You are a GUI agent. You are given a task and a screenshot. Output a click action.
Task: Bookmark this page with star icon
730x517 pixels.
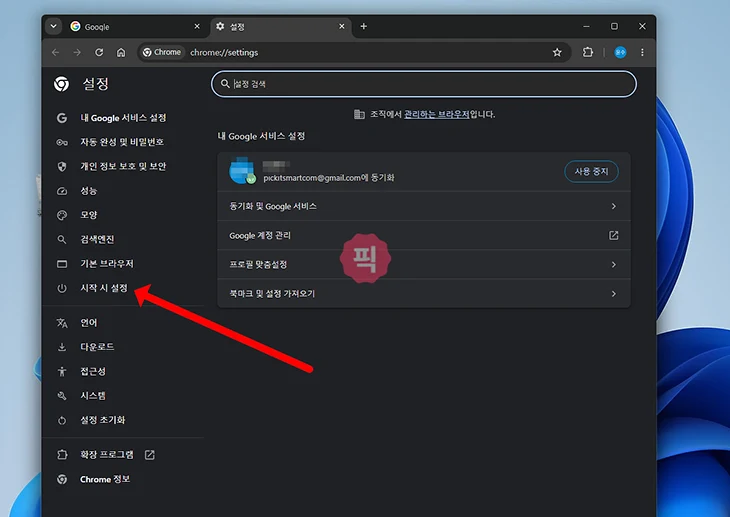[x=557, y=52]
